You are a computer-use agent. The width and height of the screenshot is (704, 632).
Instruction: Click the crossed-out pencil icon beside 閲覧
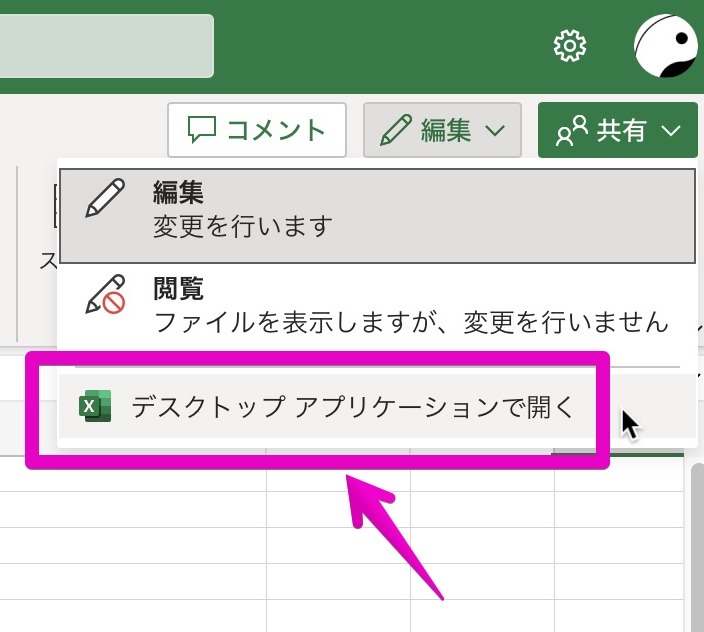pos(106,295)
